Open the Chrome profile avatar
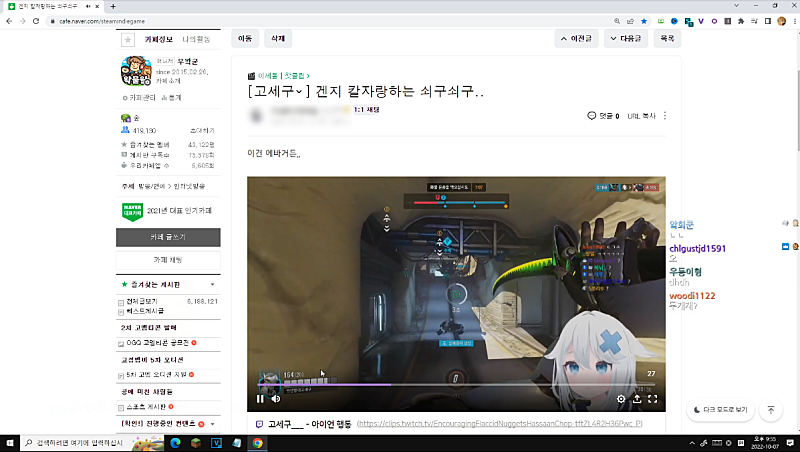Viewport: 800px width, 452px height. pos(782,21)
